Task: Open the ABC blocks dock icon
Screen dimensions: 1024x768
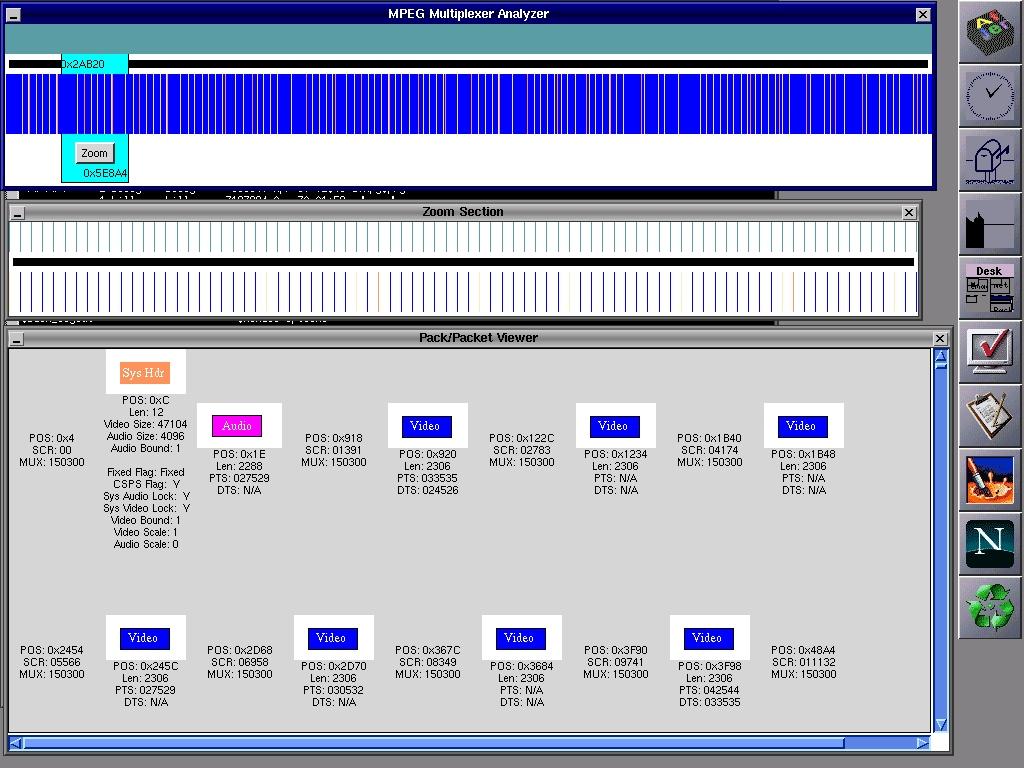Action: point(991,31)
